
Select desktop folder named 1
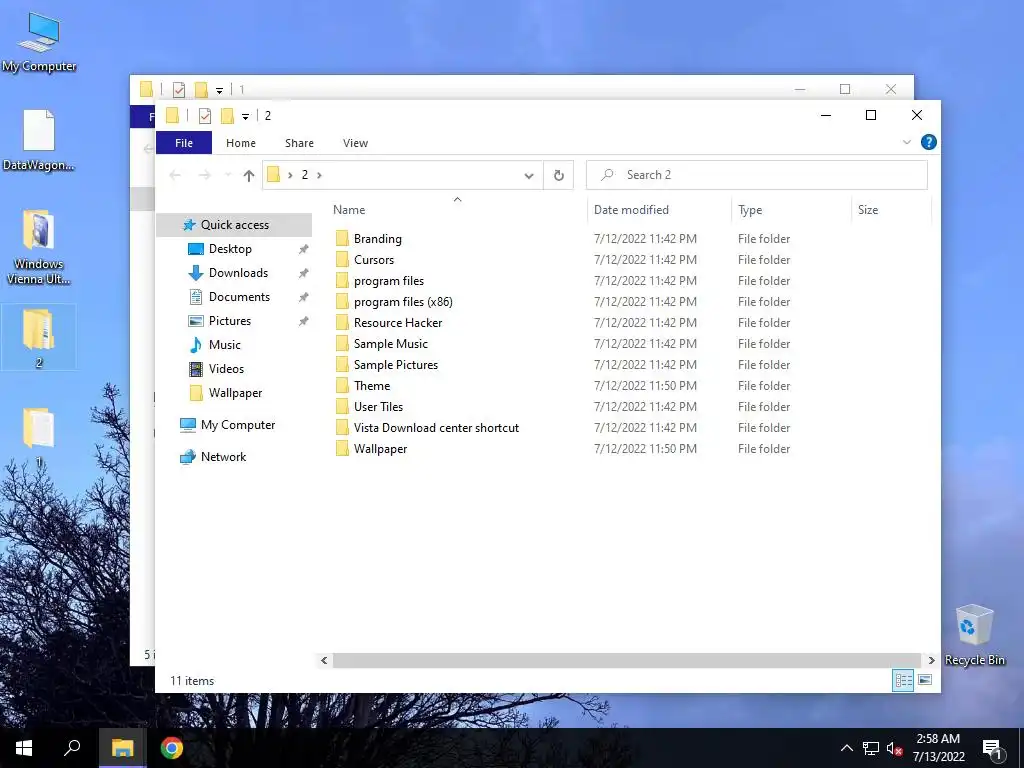click(x=39, y=436)
